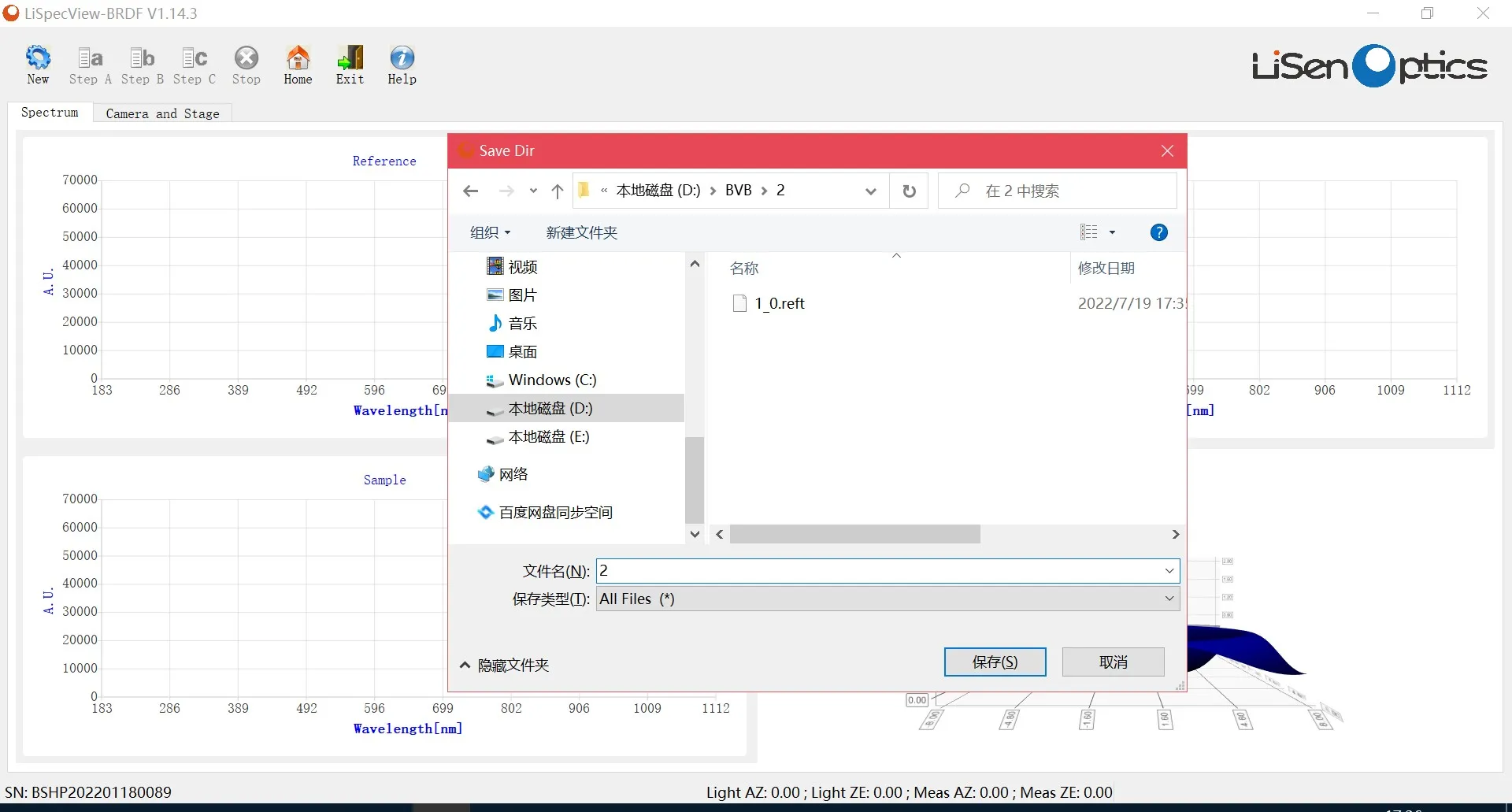
Task: Switch to Camera and Stage tab
Action: pos(162,113)
